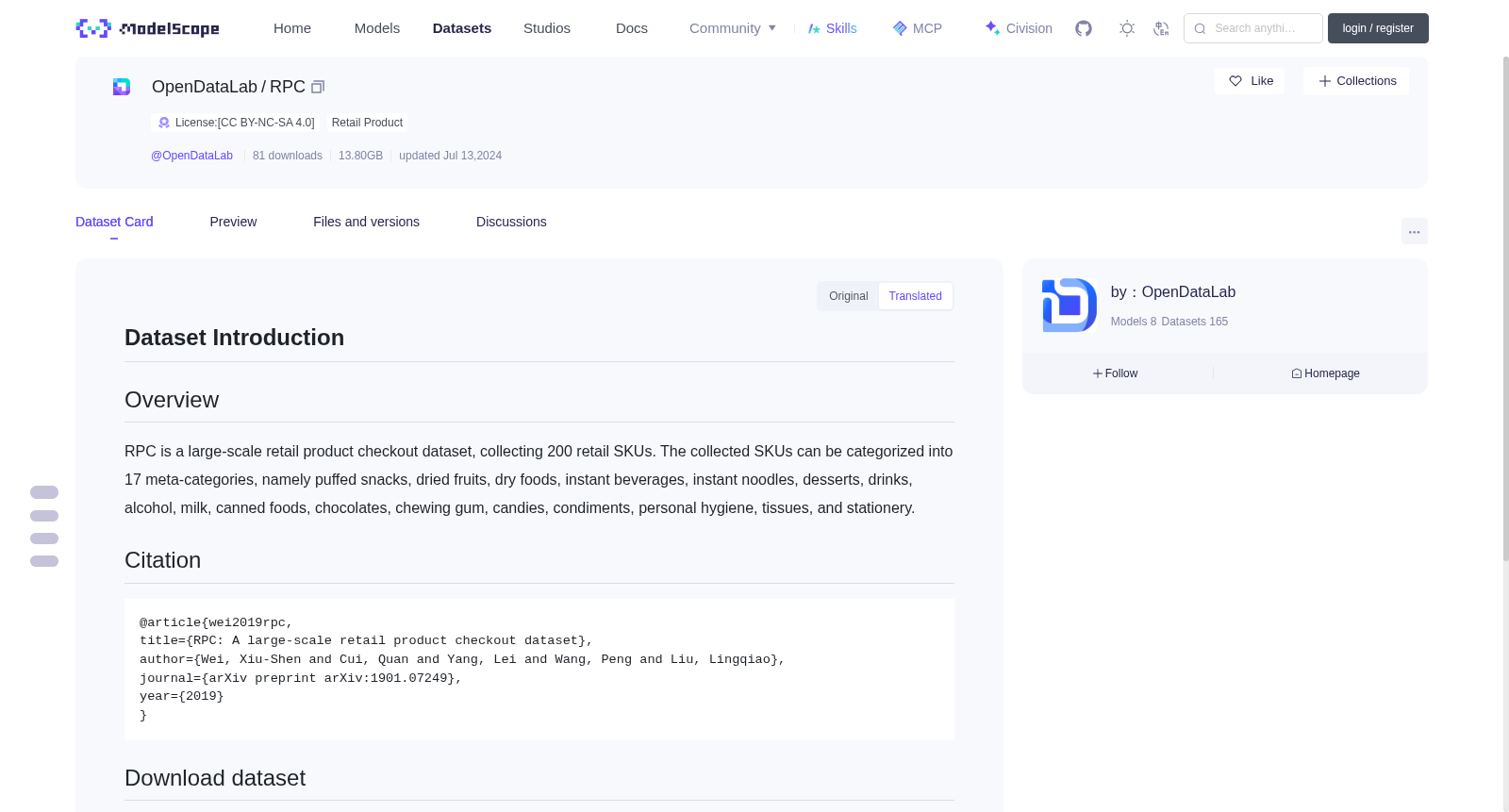The width and height of the screenshot is (1509, 812).
Task: Open the Files and versions tab
Action: tap(366, 222)
